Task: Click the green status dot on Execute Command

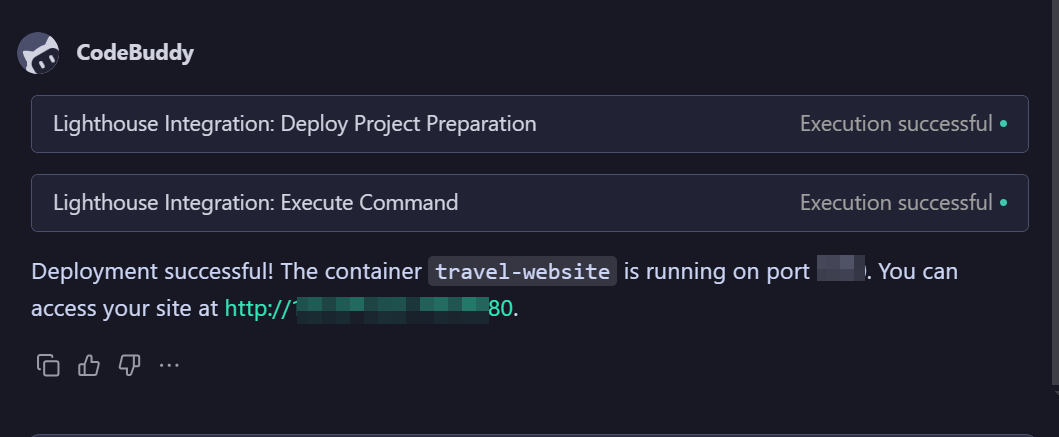Action: [1003, 203]
